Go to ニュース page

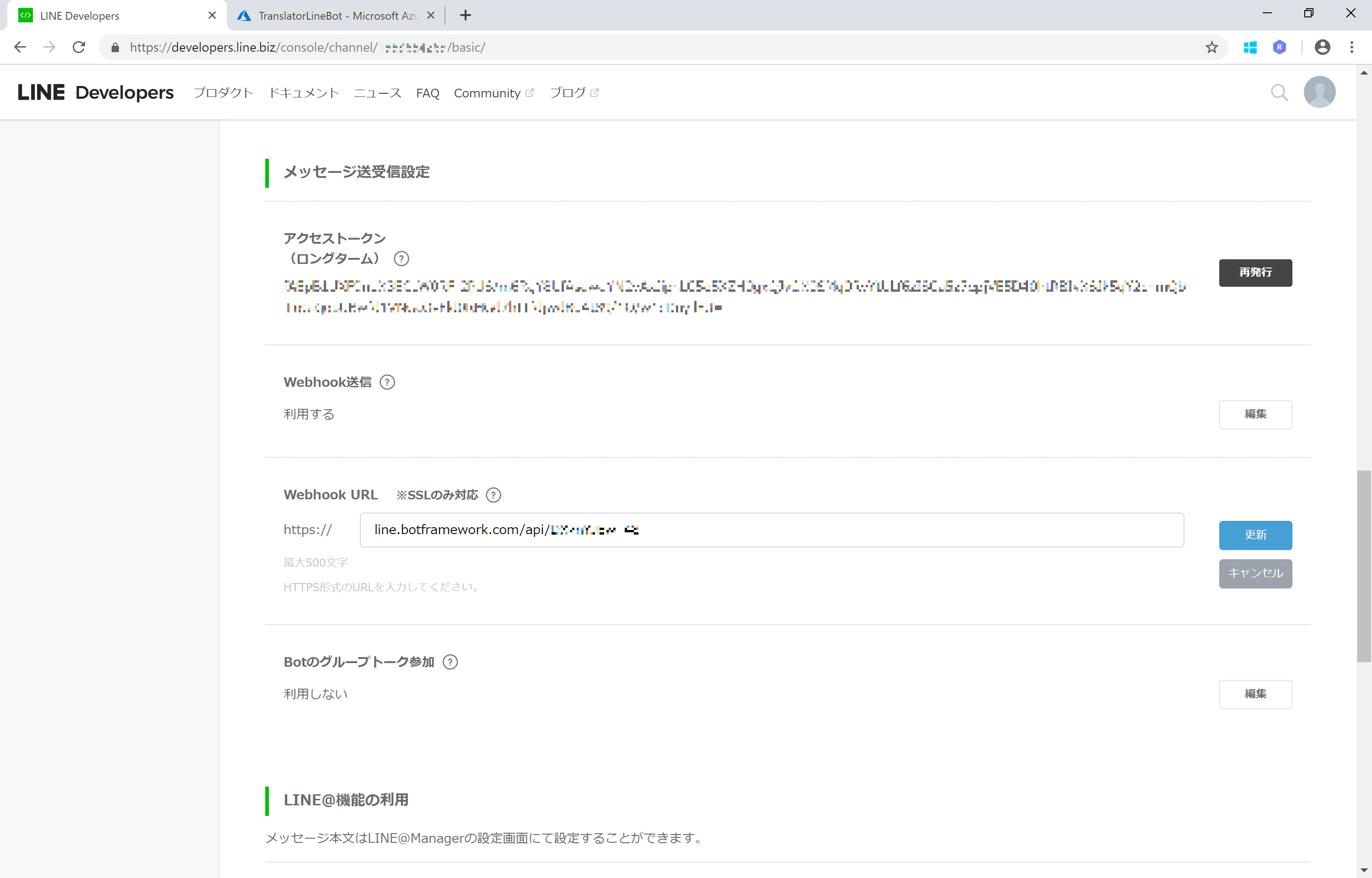377,92
